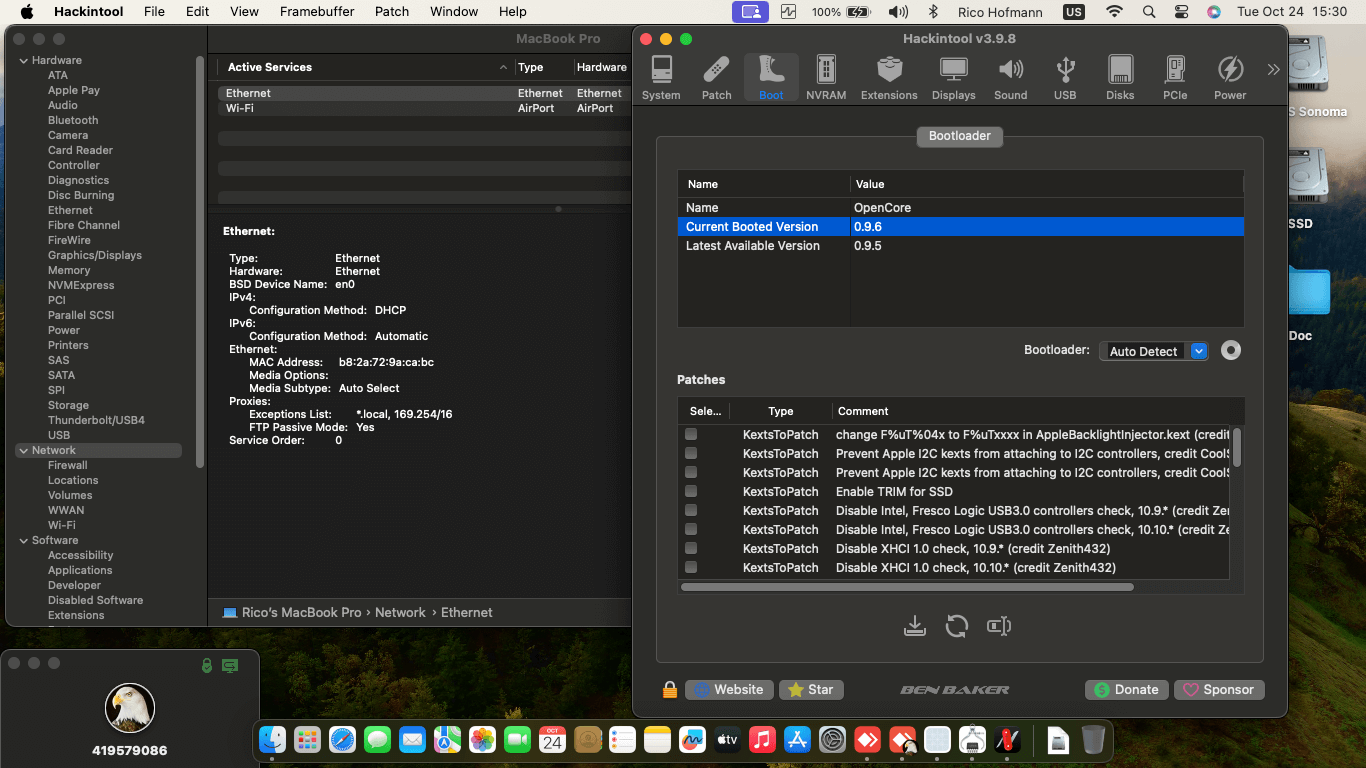Click the Sponsor button

coord(1219,690)
